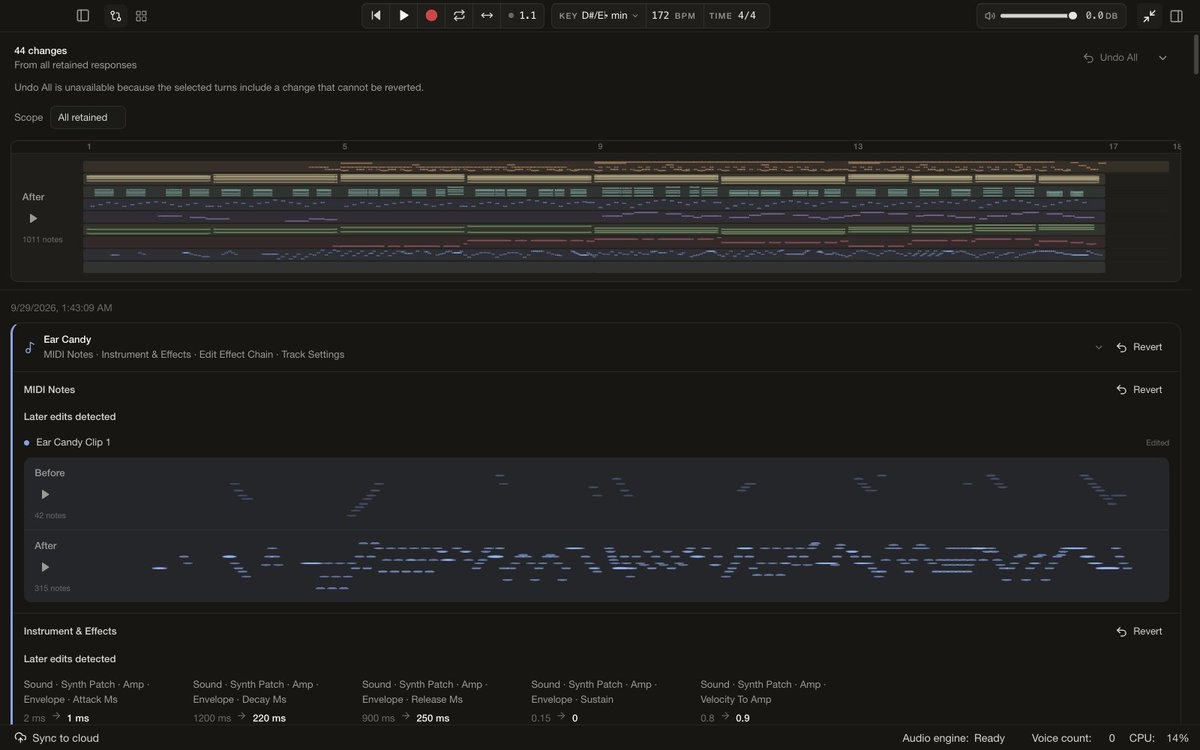Play the After preview of all tracks
This screenshot has height=750, width=1200.
coord(33,218)
